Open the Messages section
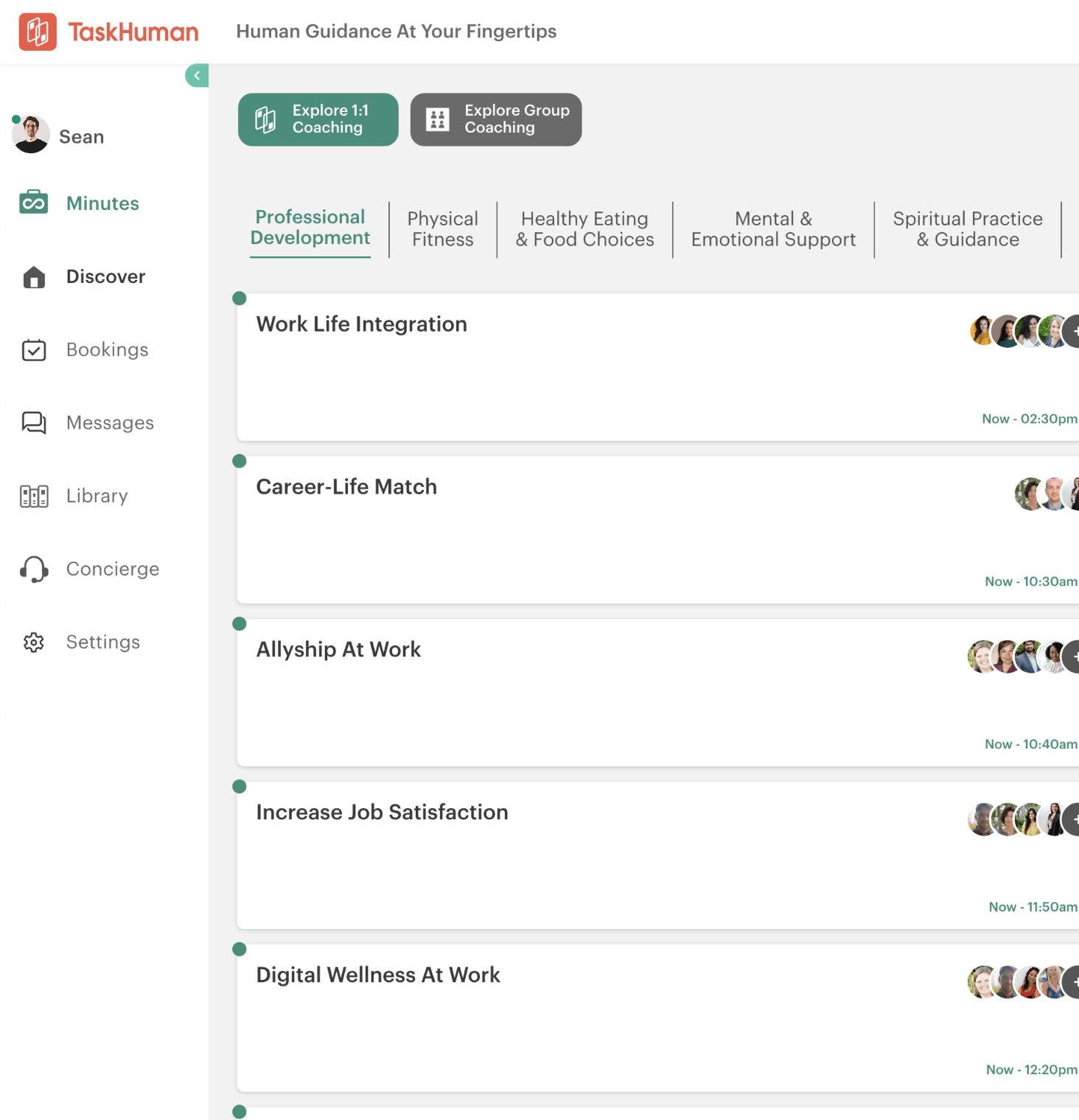The height and width of the screenshot is (1120, 1079). pyautogui.click(x=110, y=422)
